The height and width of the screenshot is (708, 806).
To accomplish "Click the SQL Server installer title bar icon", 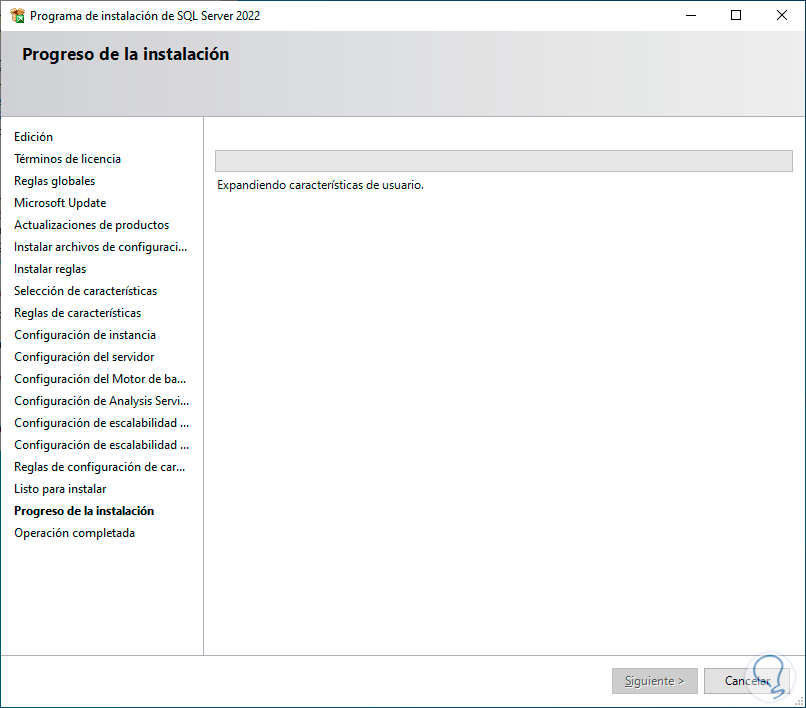I will pos(17,15).
